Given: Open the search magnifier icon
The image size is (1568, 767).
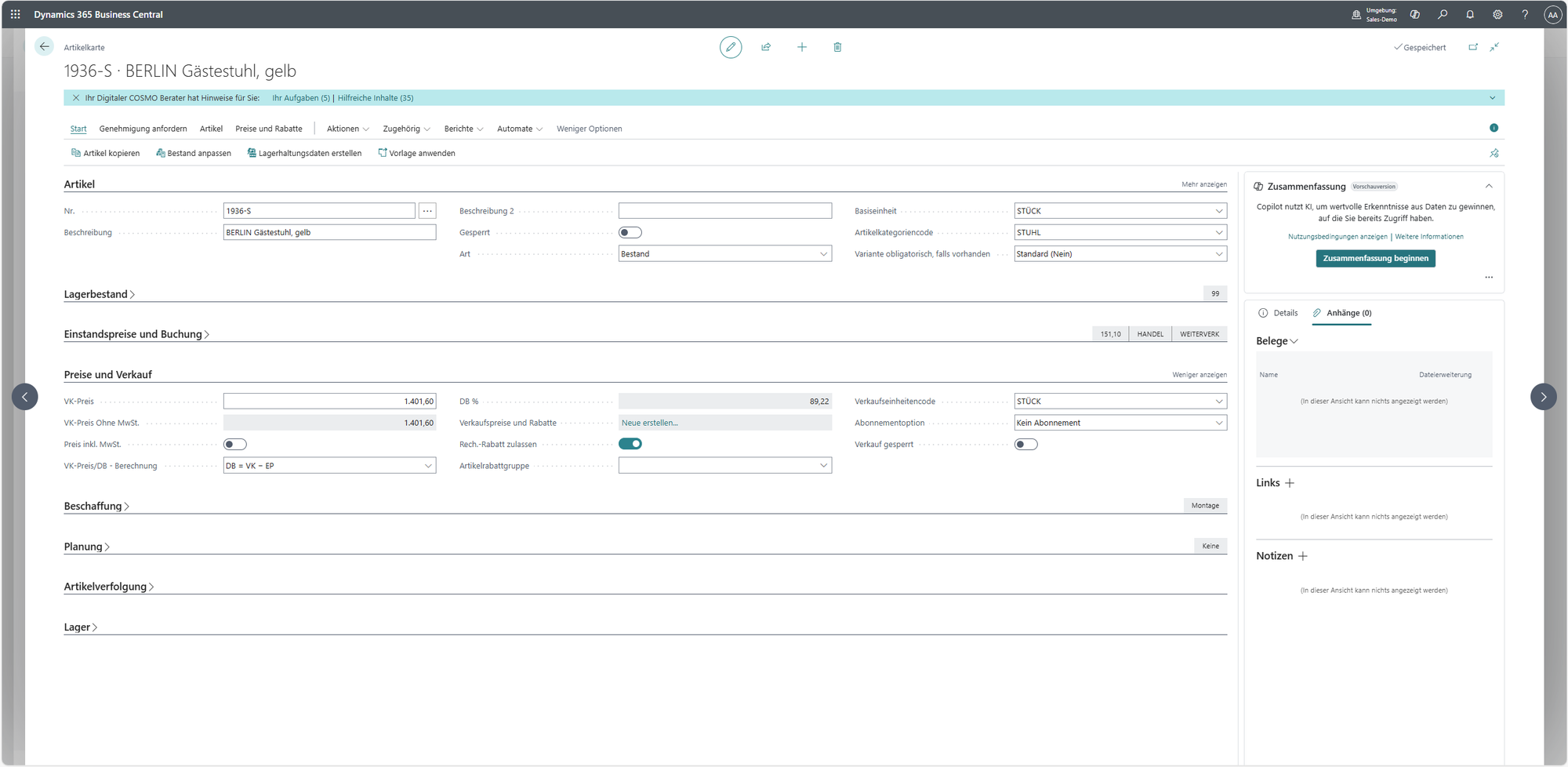Looking at the screenshot, I should click(1443, 14).
